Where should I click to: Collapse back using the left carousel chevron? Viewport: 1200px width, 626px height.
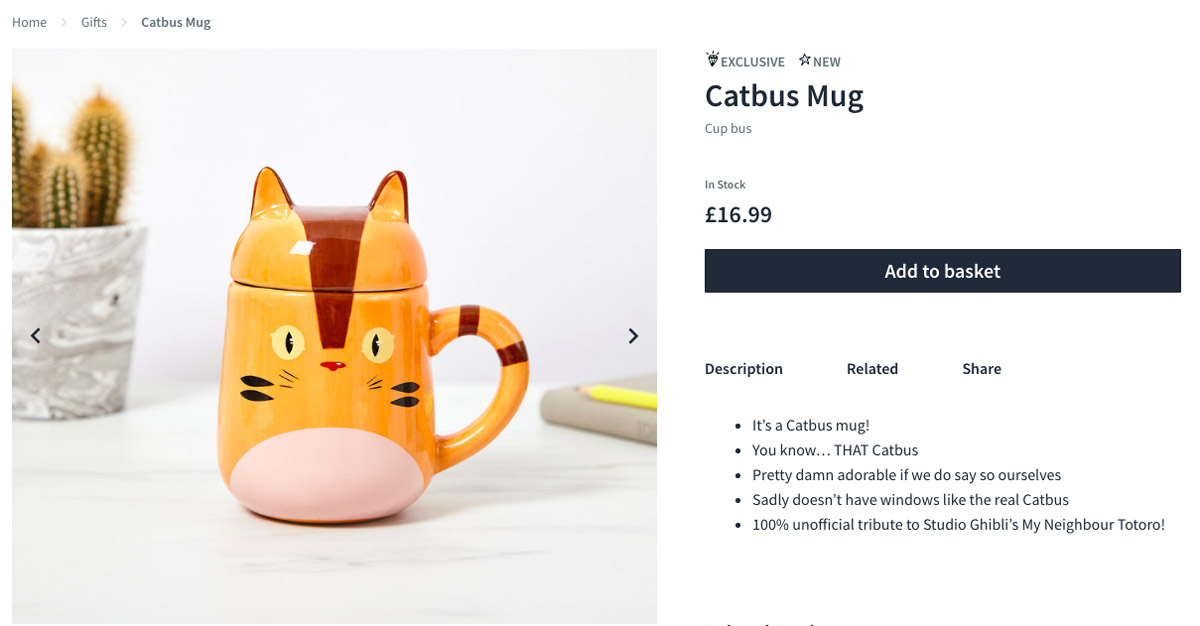36,336
